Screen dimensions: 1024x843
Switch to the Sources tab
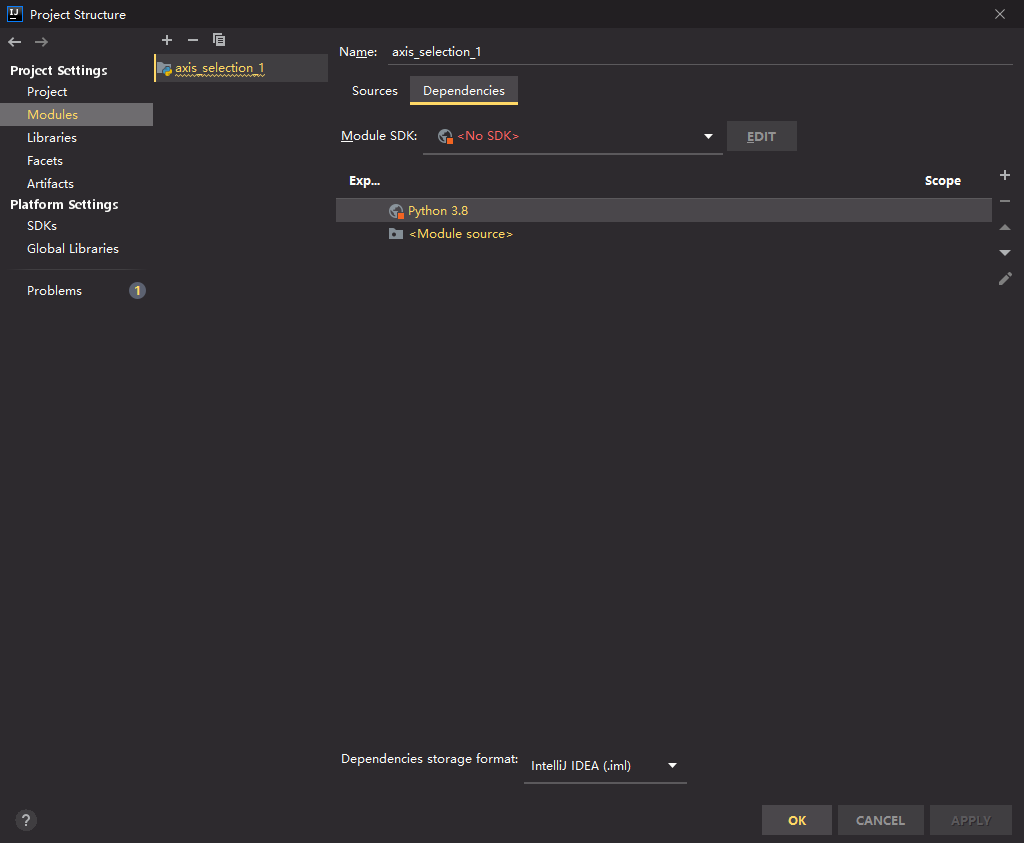[374, 91]
